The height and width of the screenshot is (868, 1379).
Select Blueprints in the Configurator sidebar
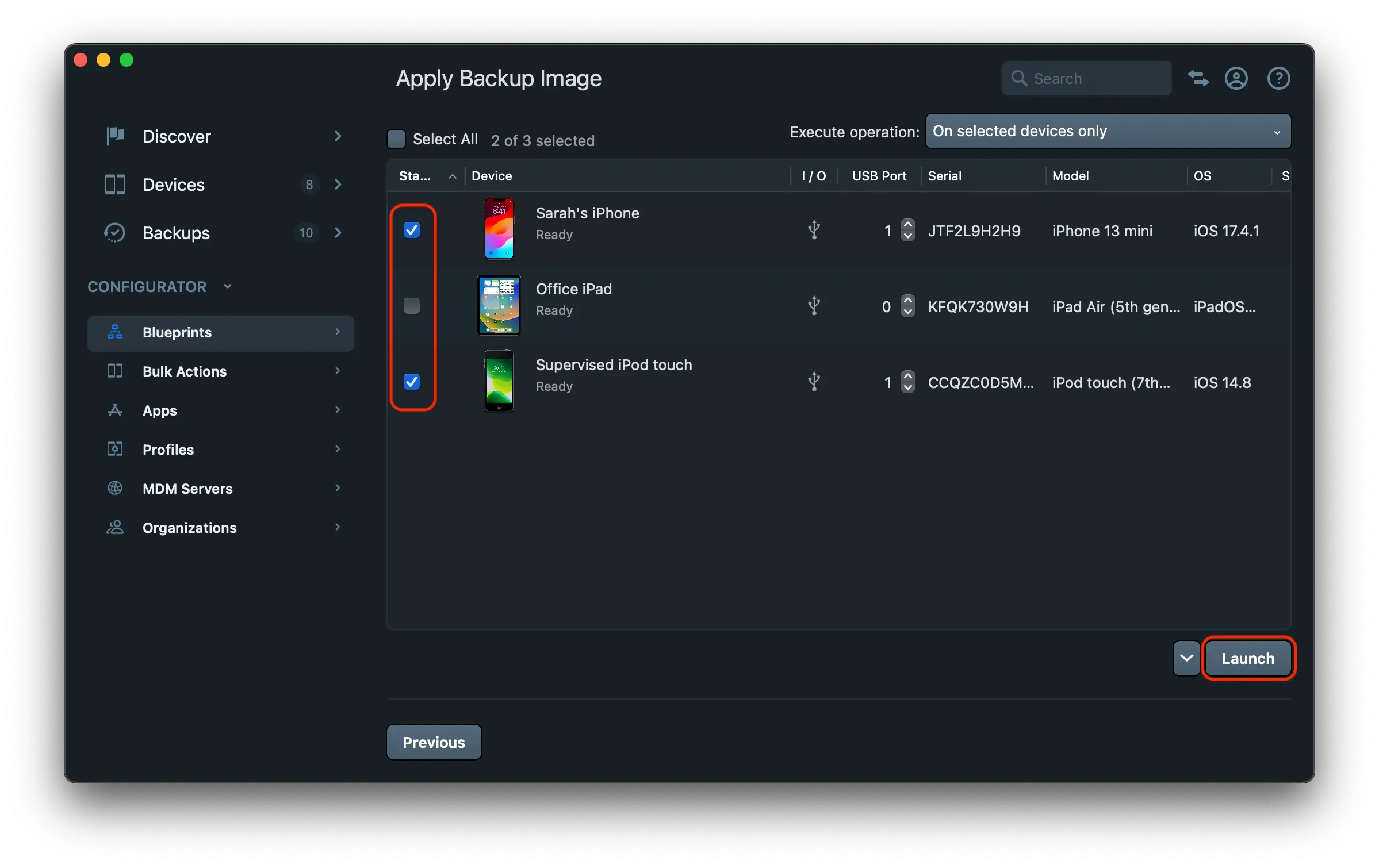(x=177, y=332)
